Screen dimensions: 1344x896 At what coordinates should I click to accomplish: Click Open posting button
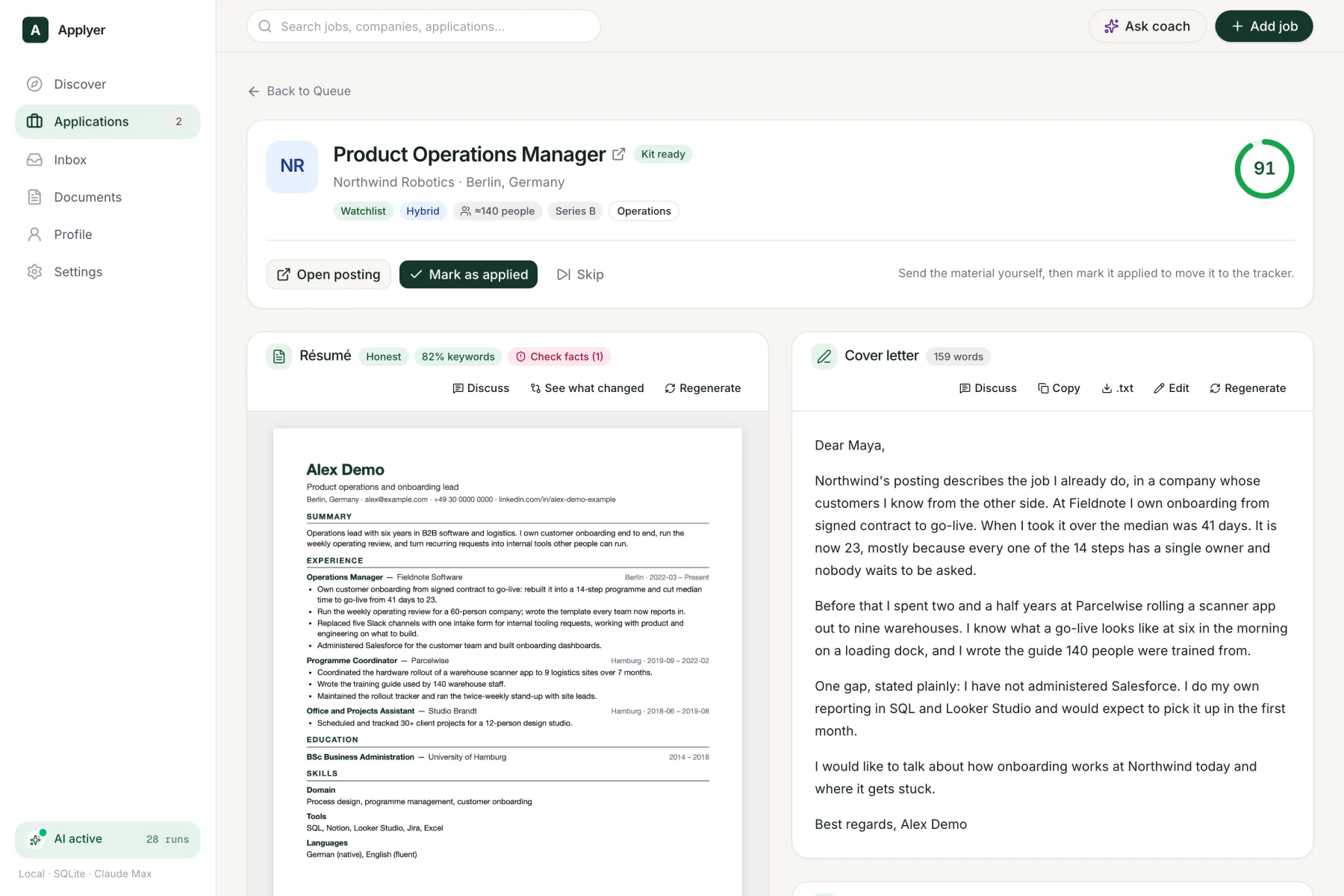pos(329,275)
